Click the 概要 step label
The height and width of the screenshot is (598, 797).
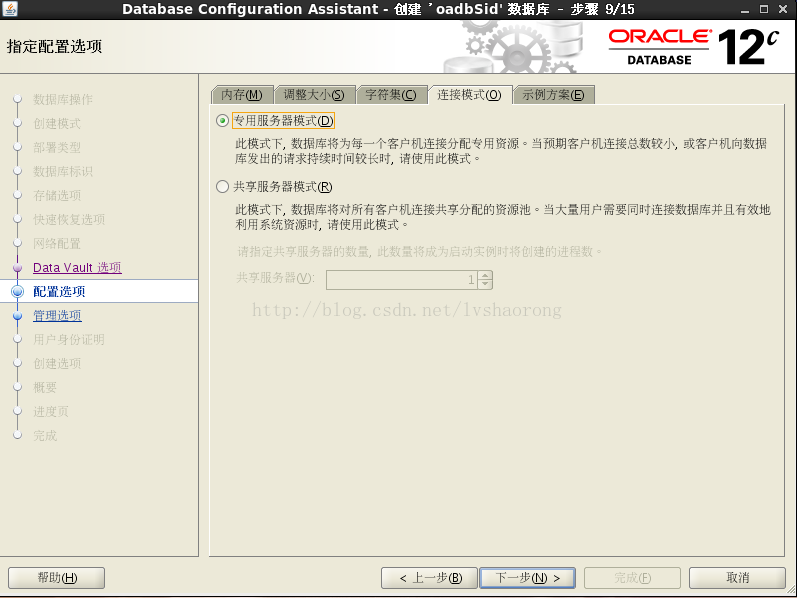coord(45,387)
